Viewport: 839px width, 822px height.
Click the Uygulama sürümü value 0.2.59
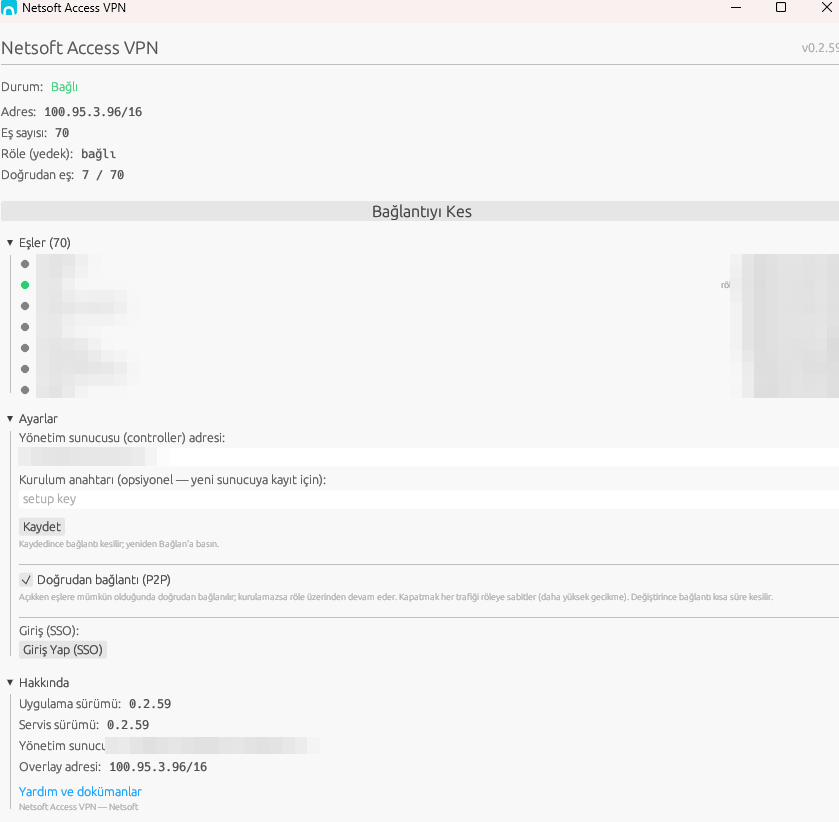pyautogui.click(x=150, y=704)
